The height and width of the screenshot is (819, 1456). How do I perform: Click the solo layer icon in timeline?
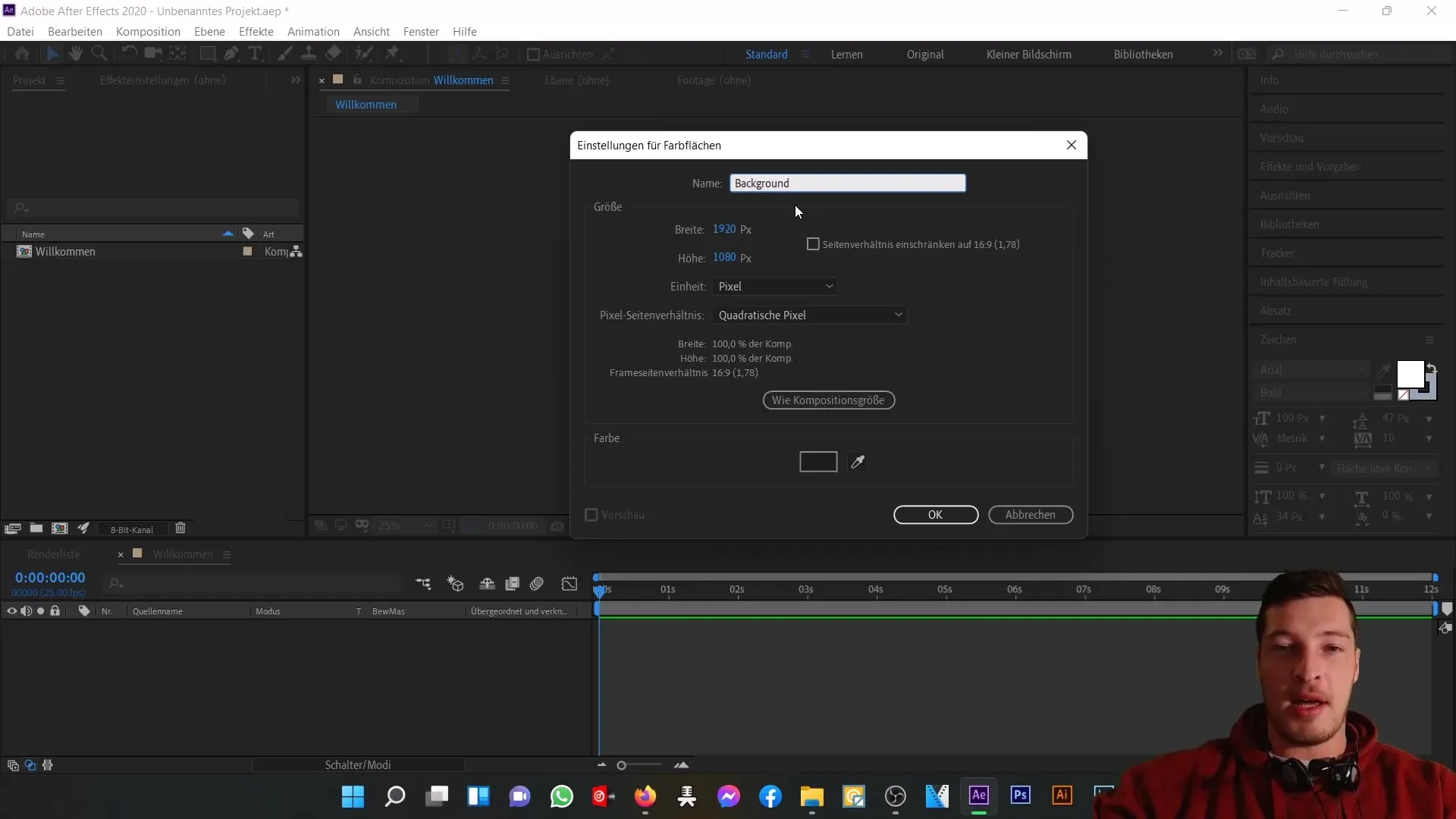point(40,611)
